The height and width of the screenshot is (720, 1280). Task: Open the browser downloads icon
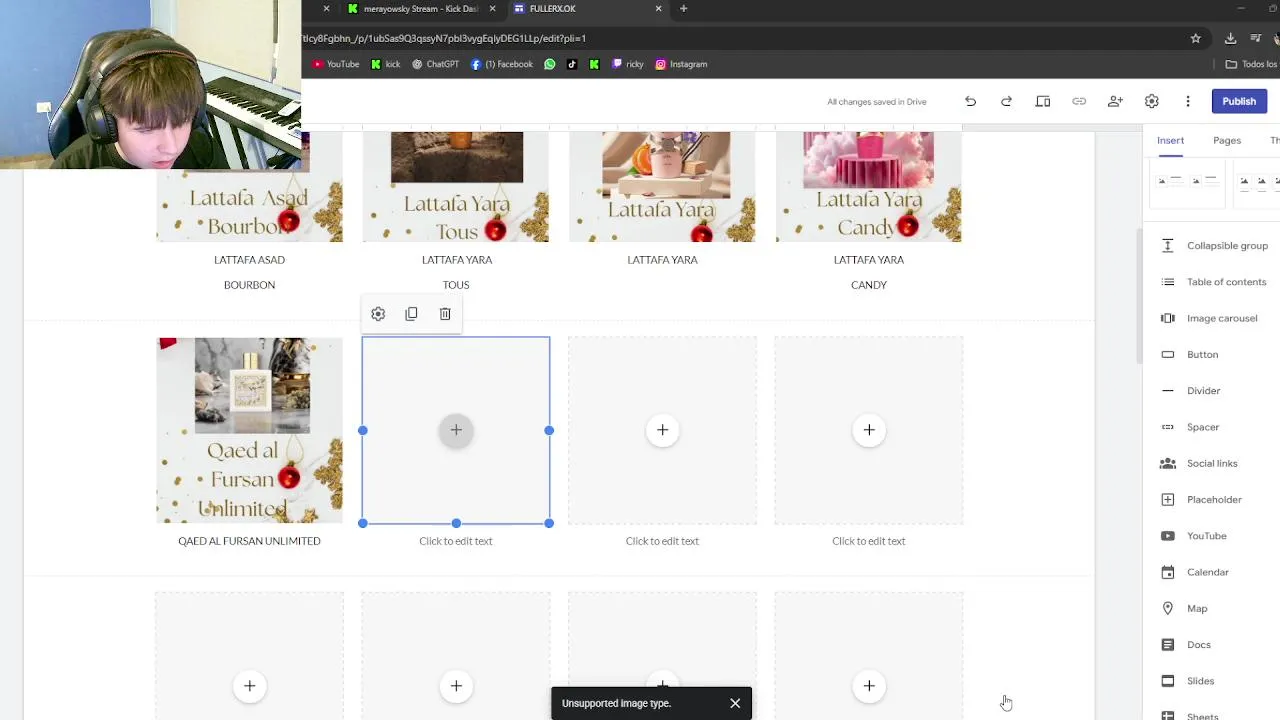tap(1230, 38)
